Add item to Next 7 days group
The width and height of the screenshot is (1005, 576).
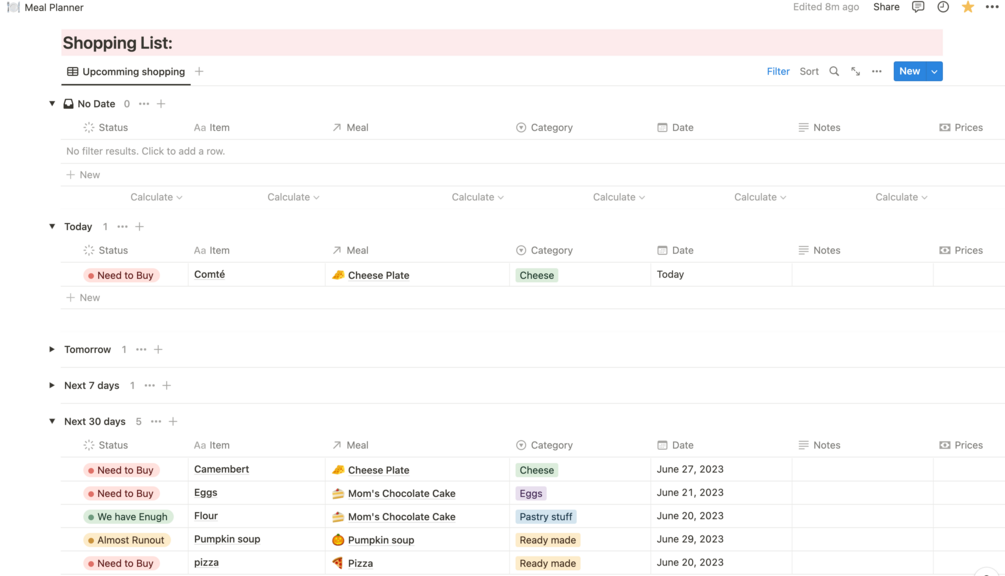tap(167, 386)
